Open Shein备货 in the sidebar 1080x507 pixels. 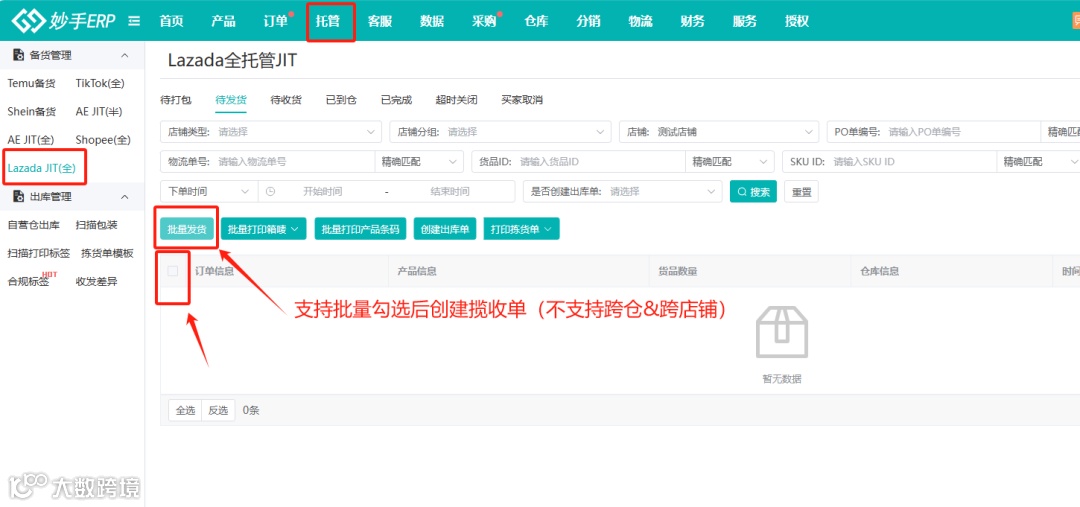(32, 111)
